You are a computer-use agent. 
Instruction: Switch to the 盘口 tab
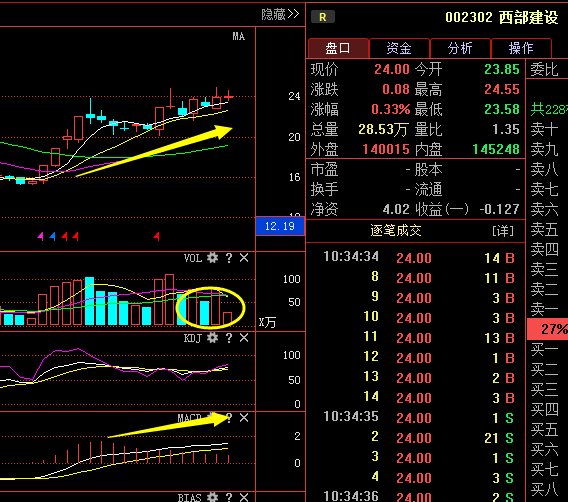(x=338, y=48)
